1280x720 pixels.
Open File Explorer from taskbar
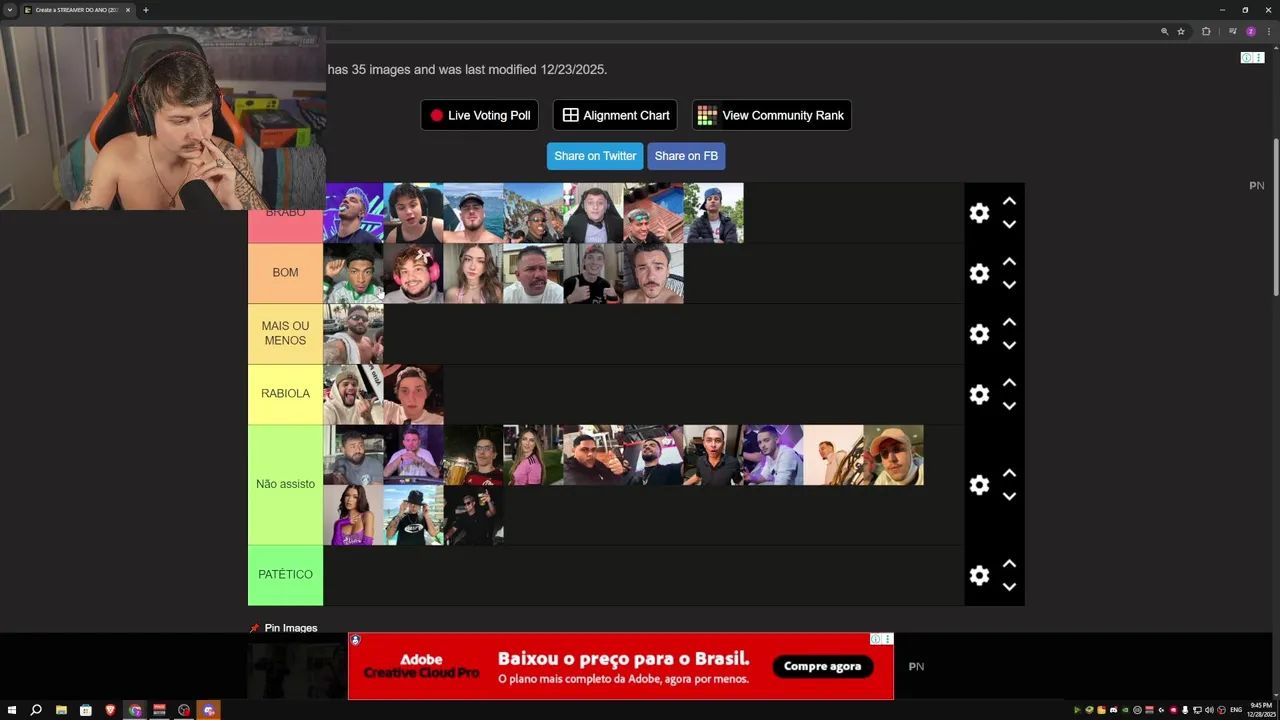click(x=61, y=710)
